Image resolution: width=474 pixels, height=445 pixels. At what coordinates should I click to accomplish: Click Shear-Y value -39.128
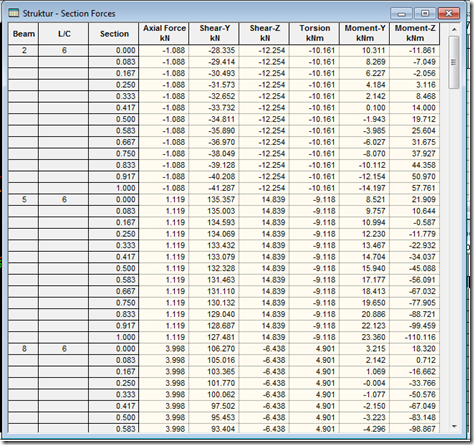[214, 165]
